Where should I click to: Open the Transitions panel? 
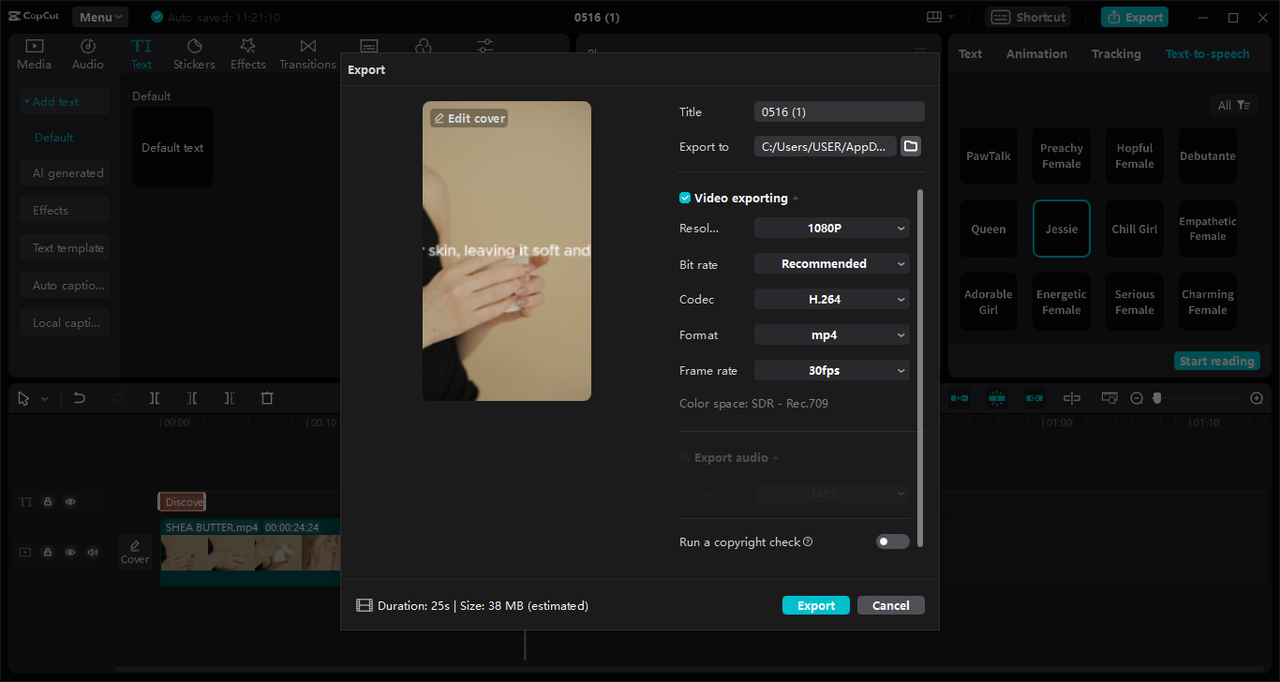[308, 53]
